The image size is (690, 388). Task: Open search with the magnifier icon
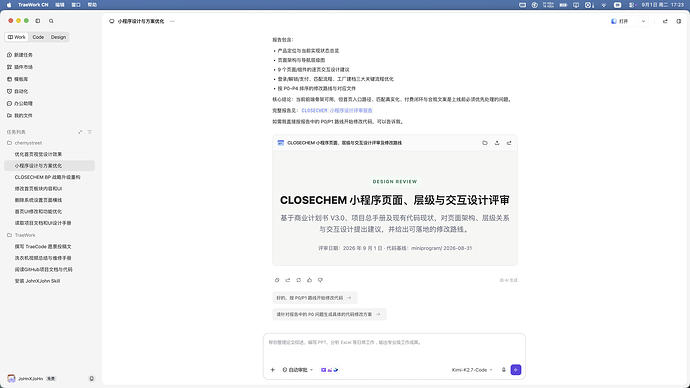point(51,21)
